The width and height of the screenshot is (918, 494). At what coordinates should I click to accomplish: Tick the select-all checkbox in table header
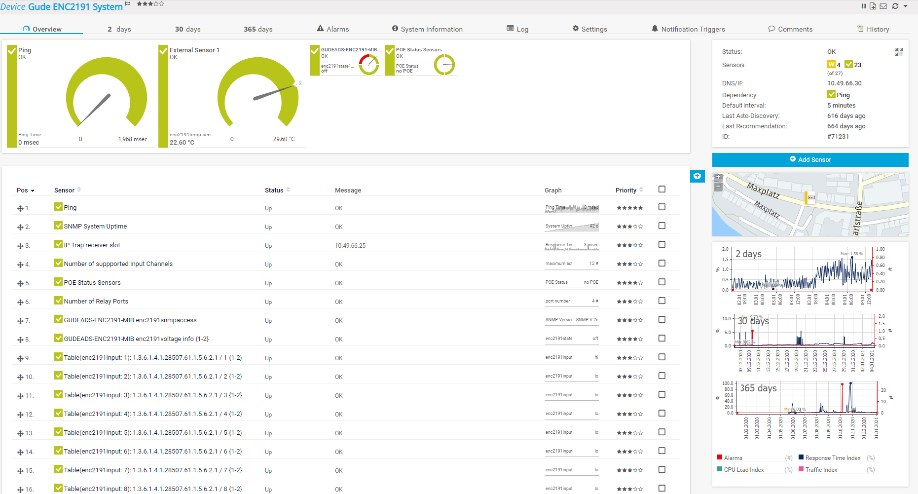coord(662,189)
